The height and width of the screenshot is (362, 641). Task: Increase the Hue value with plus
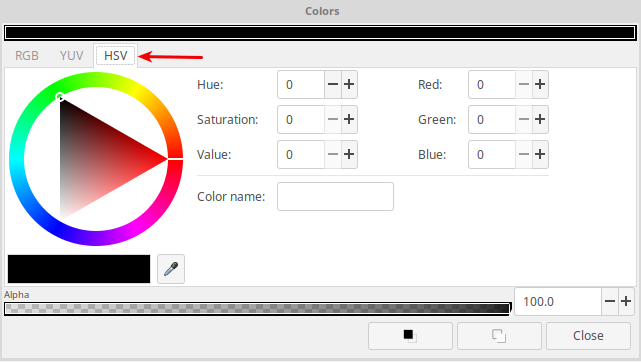pos(349,85)
